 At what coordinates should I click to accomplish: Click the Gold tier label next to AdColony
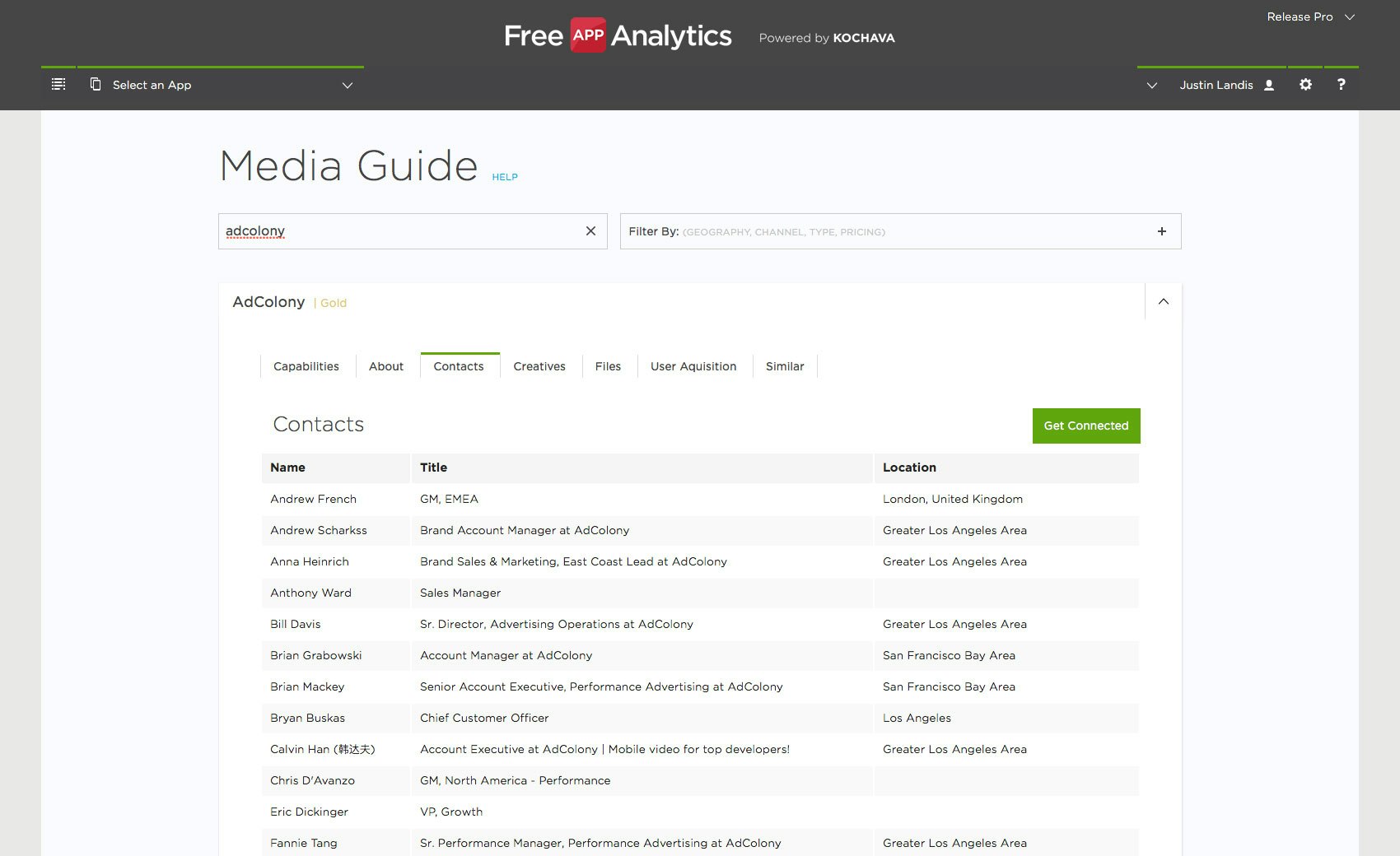pyautogui.click(x=333, y=303)
